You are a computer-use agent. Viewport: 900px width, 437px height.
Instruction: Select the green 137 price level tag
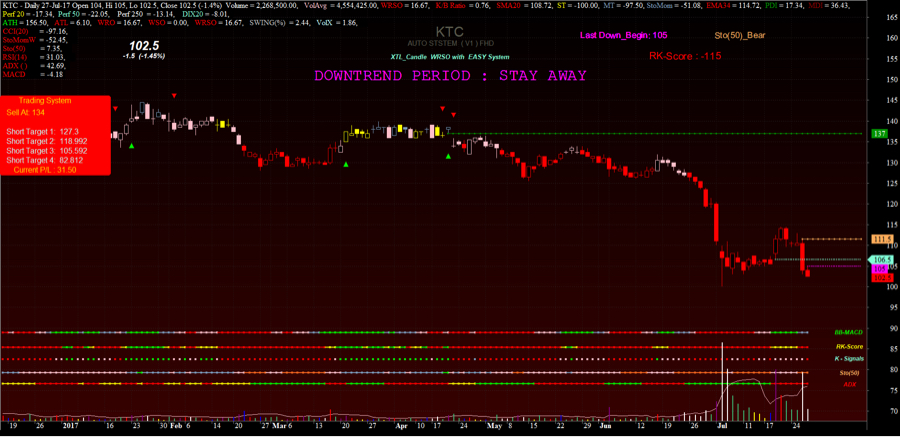point(879,133)
